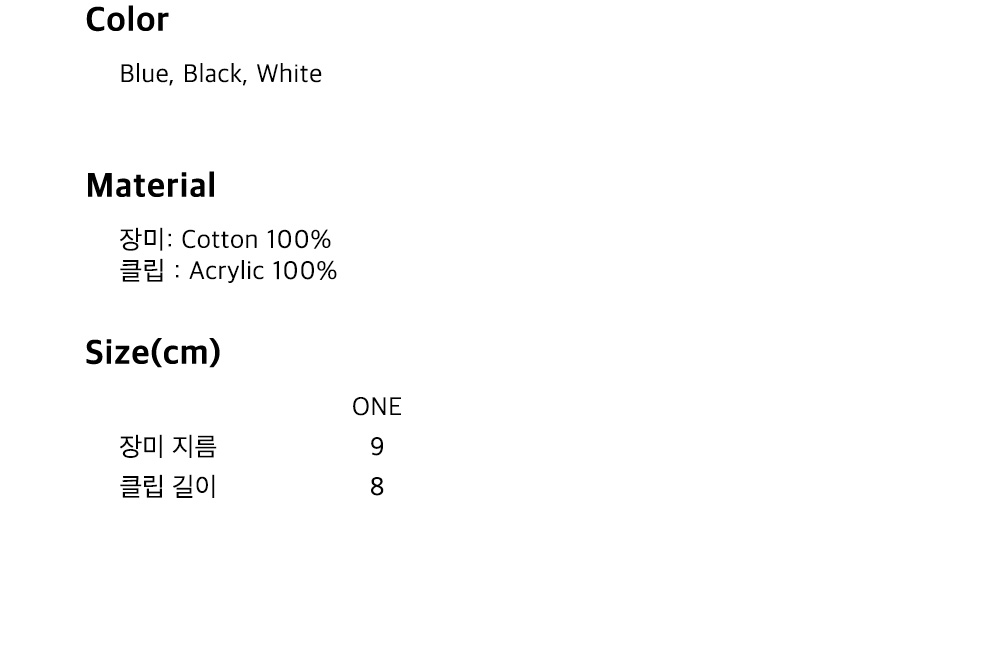Viewport: 1000px width, 647px height.
Task: Click the word 지름 in size table
Action: point(198,446)
